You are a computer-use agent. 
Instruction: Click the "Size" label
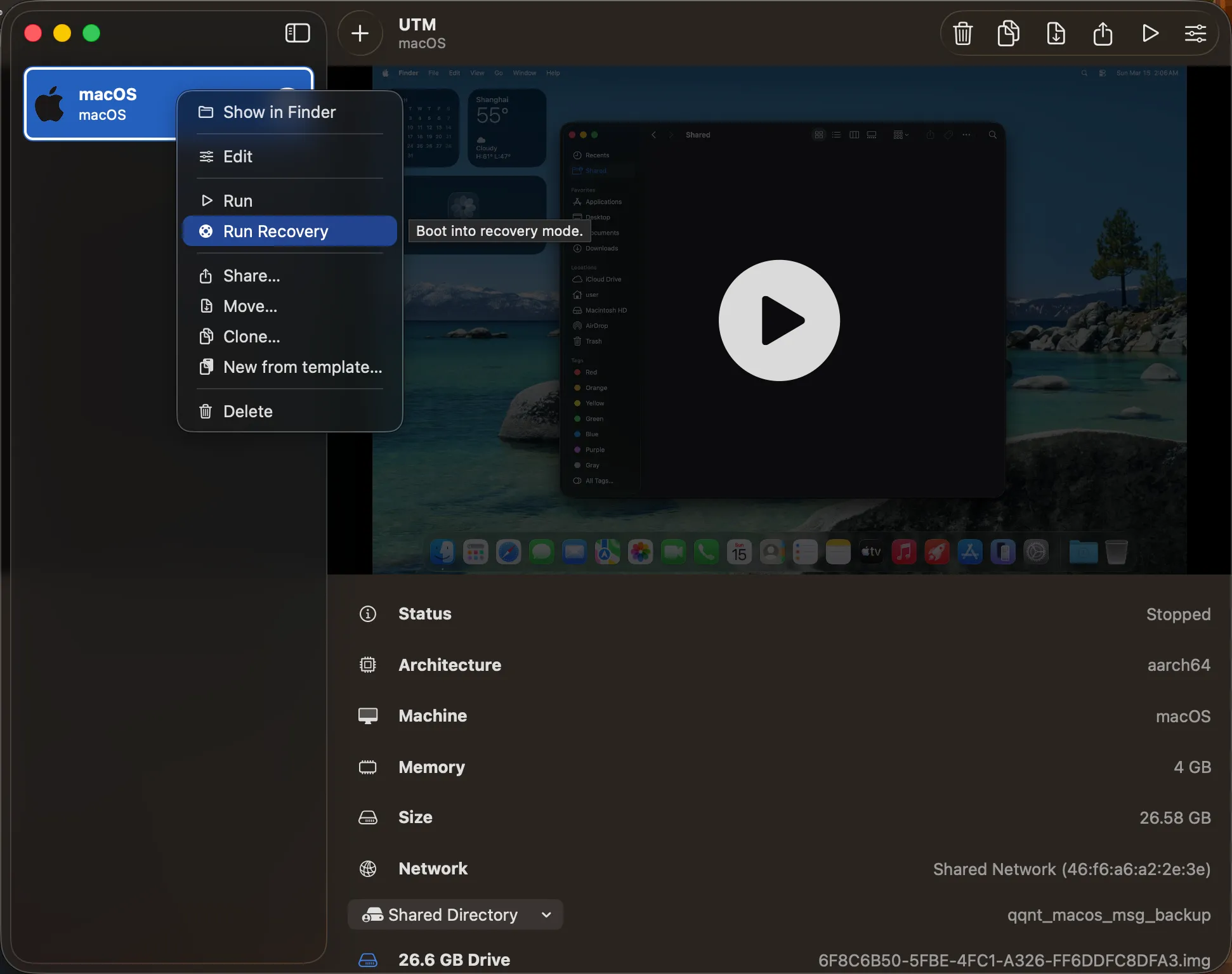(416, 817)
